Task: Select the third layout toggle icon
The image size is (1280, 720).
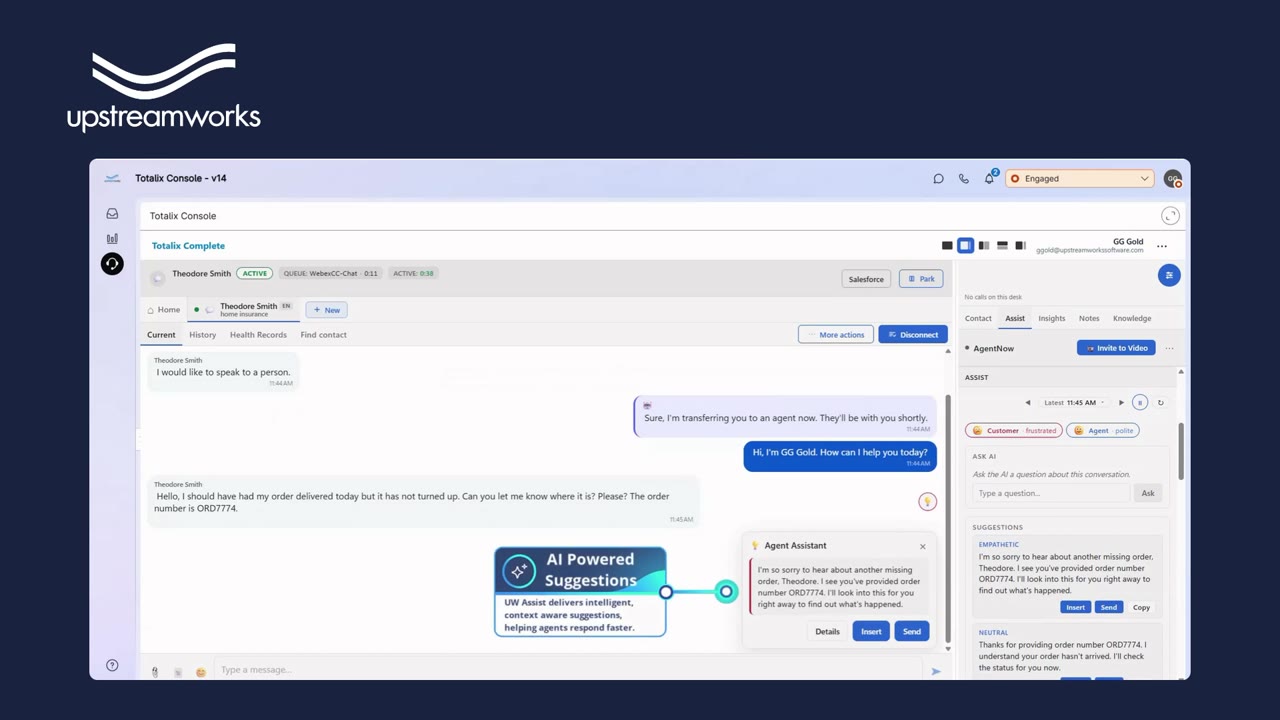Action: pos(984,245)
